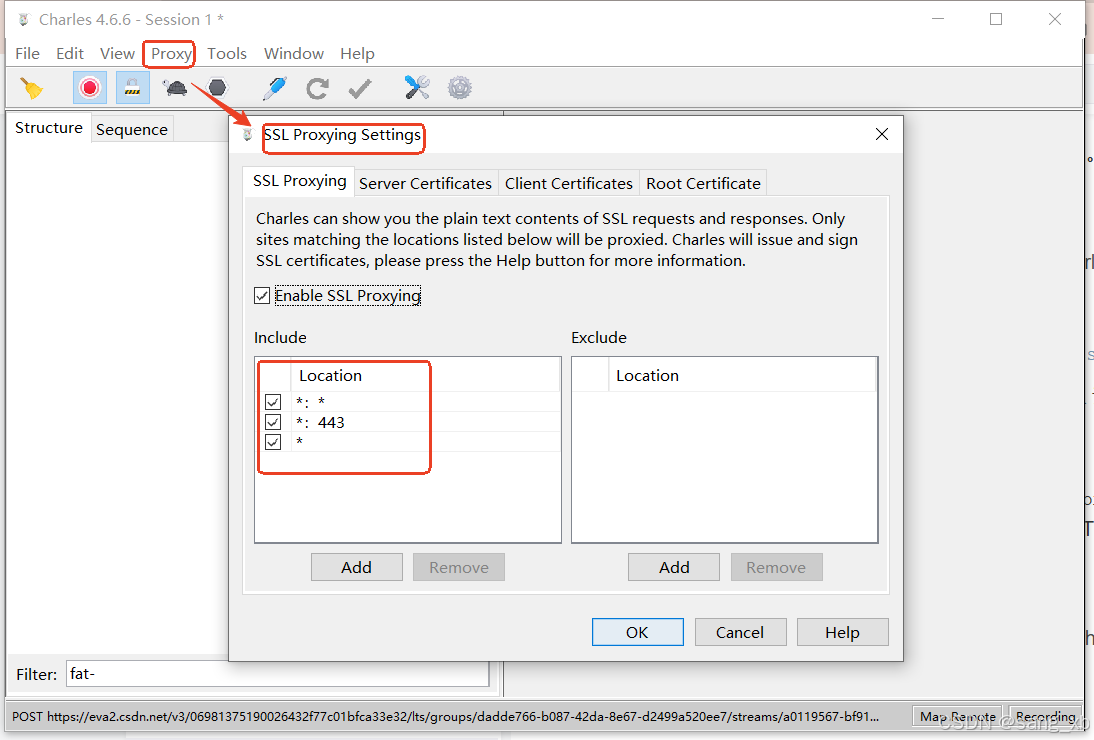Viewport: 1094px width, 740px height.
Task: Click the Charles app icon in title bar
Action: (24, 20)
